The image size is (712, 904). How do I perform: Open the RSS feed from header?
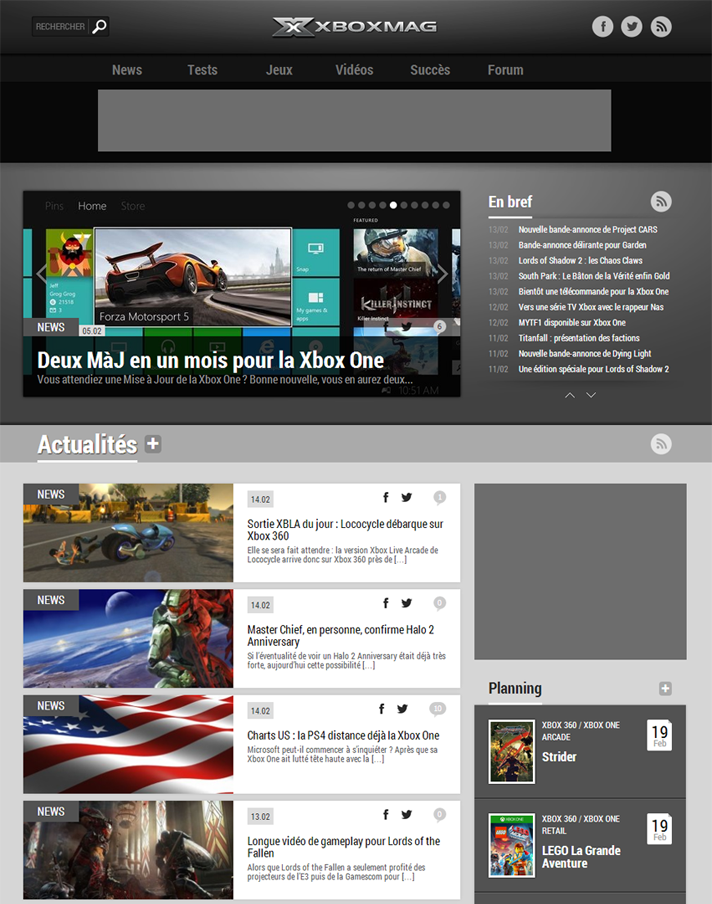tap(661, 27)
